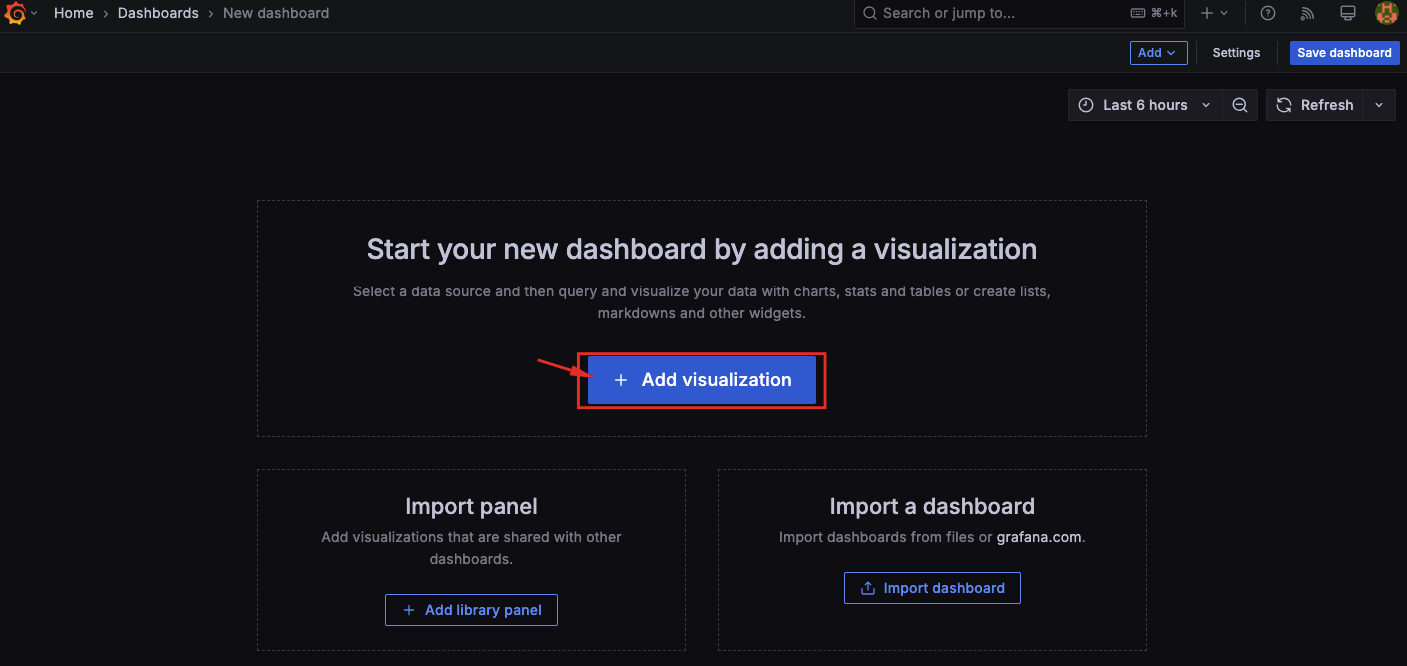Viewport: 1407px width, 666px height.
Task: Open your profile avatar
Action: pyautogui.click(x=1386, y=13)
